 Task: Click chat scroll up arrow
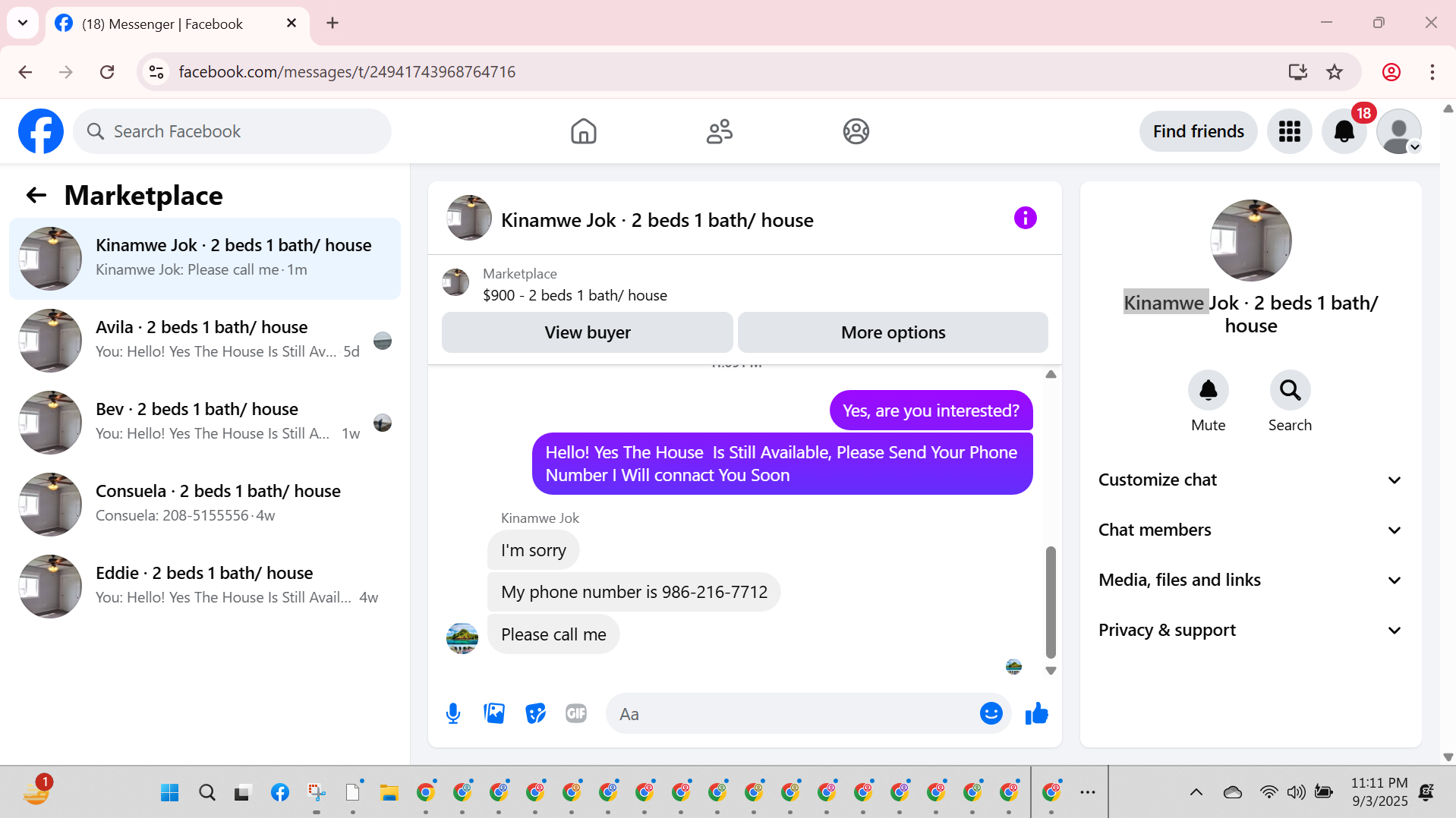tap(1051, 374)
